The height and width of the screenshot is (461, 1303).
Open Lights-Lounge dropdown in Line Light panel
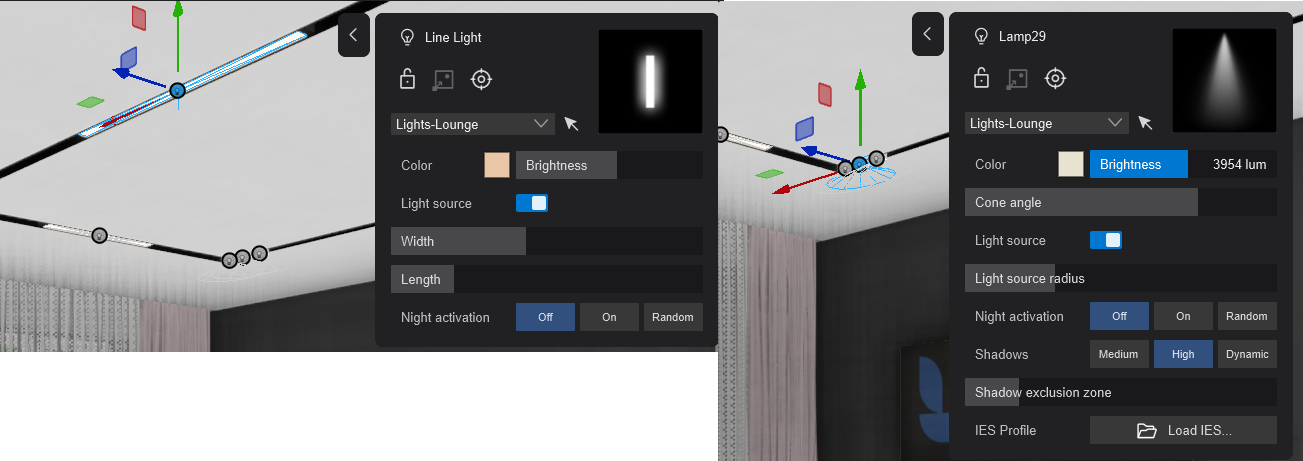point(472,124)
